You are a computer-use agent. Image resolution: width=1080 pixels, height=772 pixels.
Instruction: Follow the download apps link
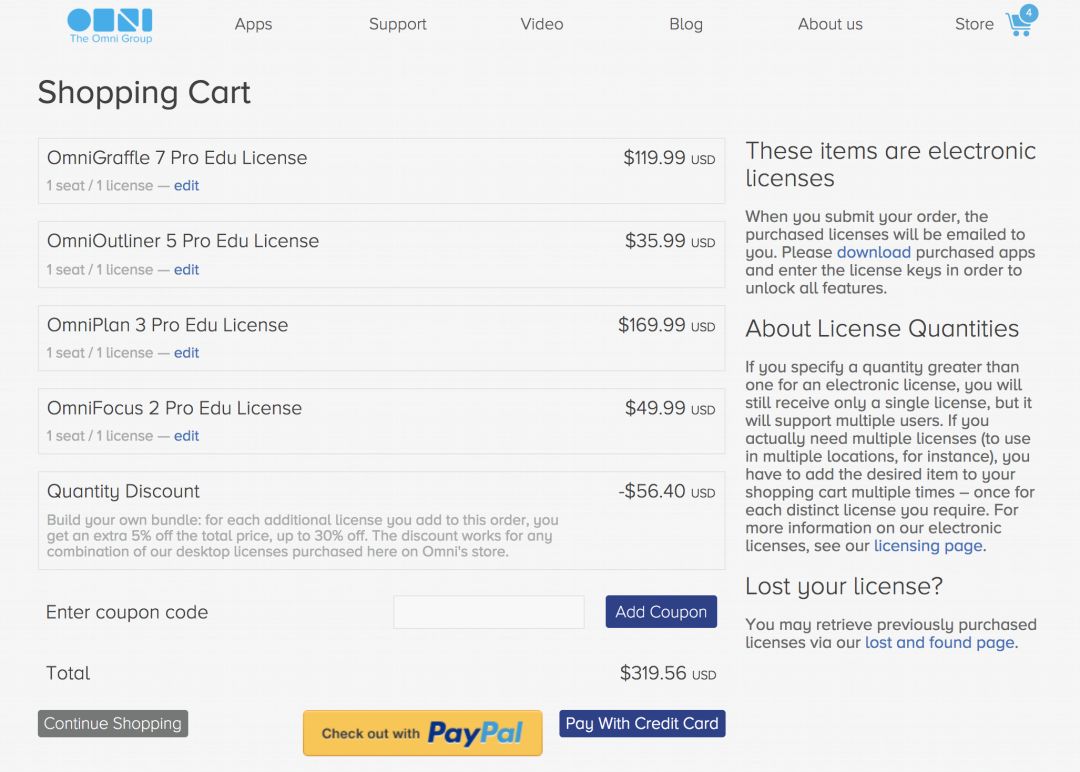[x=873, y=252]
